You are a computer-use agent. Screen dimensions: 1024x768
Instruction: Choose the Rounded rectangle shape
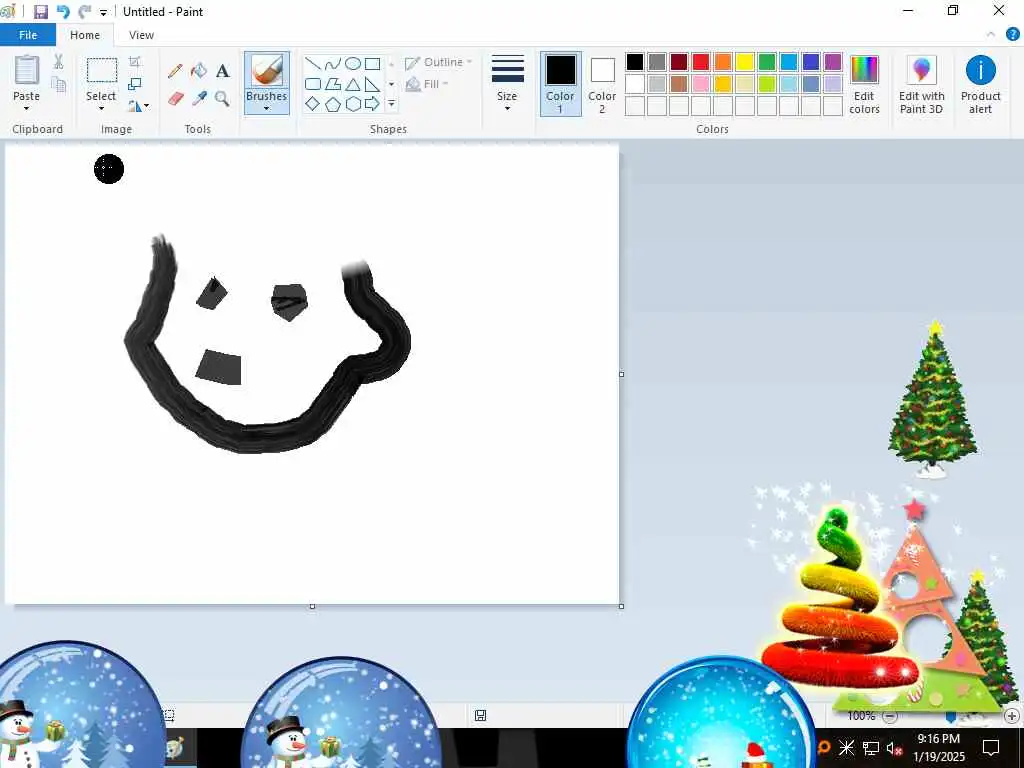pos(313,84)
